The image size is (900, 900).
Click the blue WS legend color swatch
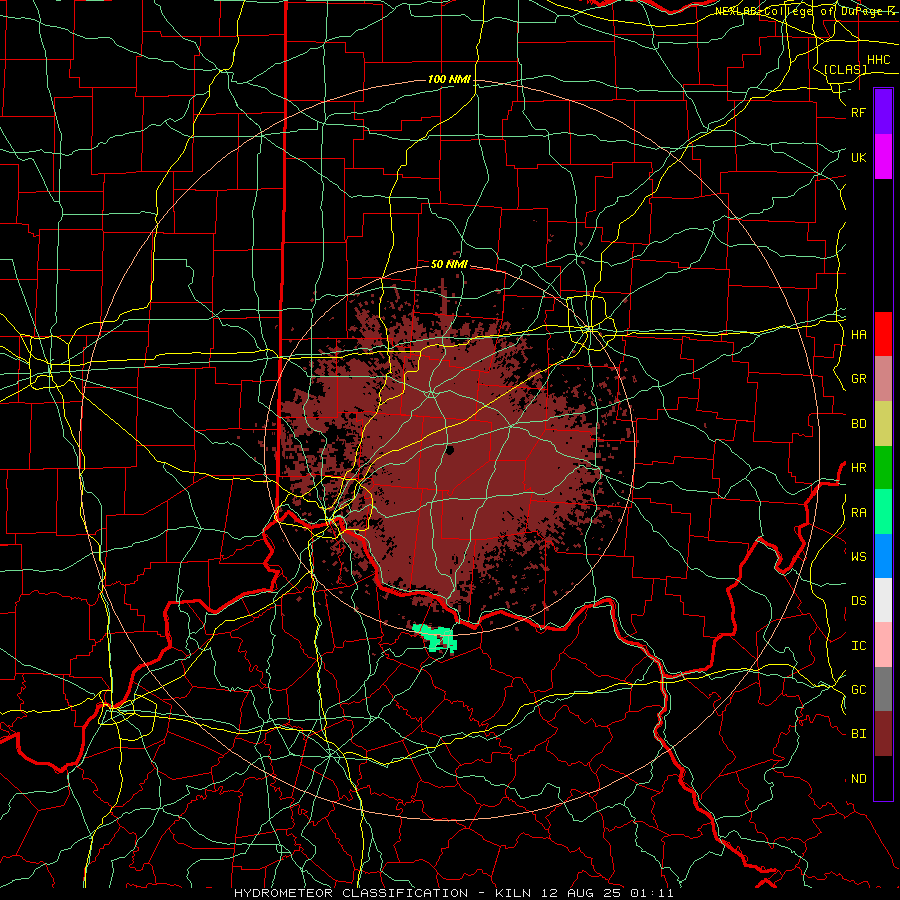pos(883,556)
